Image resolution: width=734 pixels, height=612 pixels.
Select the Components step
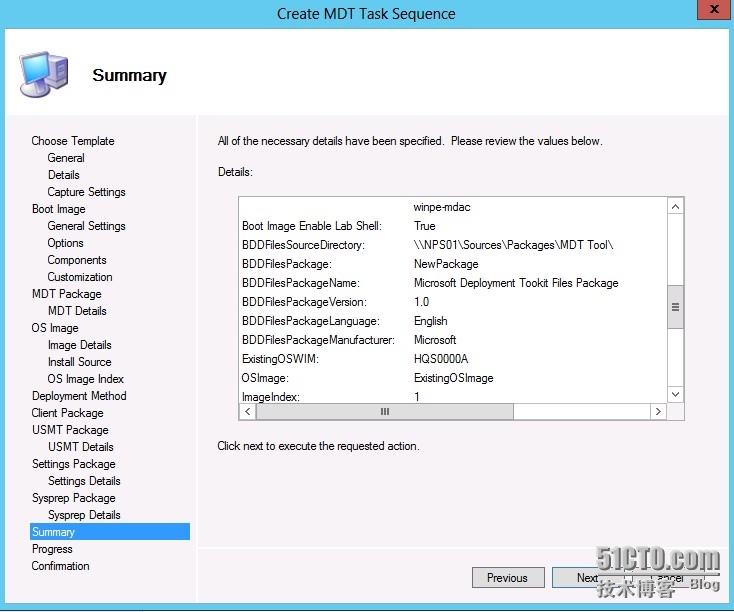click(x=77, y=260)
